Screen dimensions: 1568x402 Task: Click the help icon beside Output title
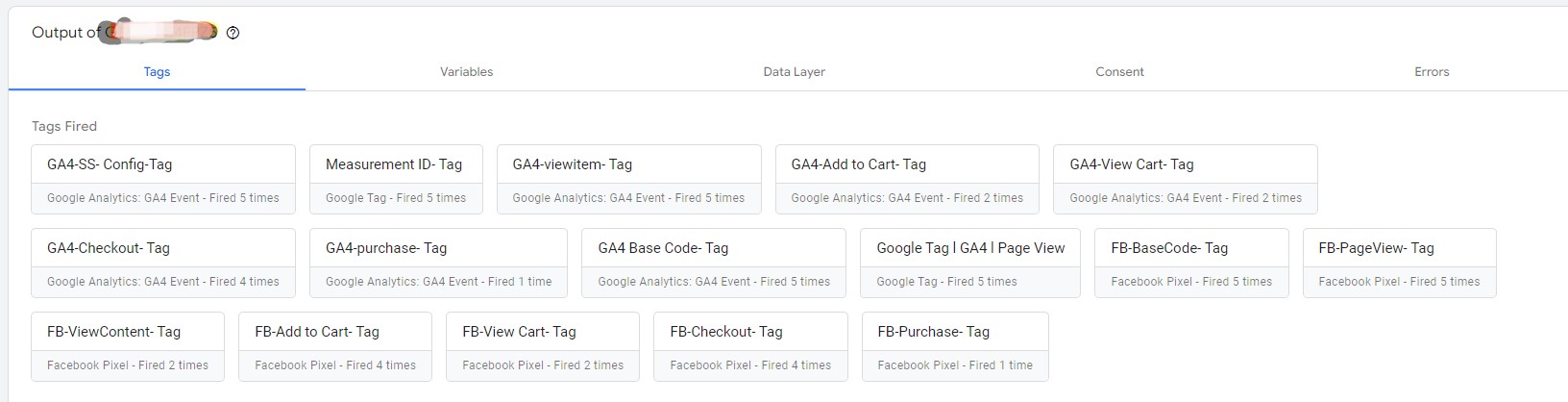(x=233, y=33)
